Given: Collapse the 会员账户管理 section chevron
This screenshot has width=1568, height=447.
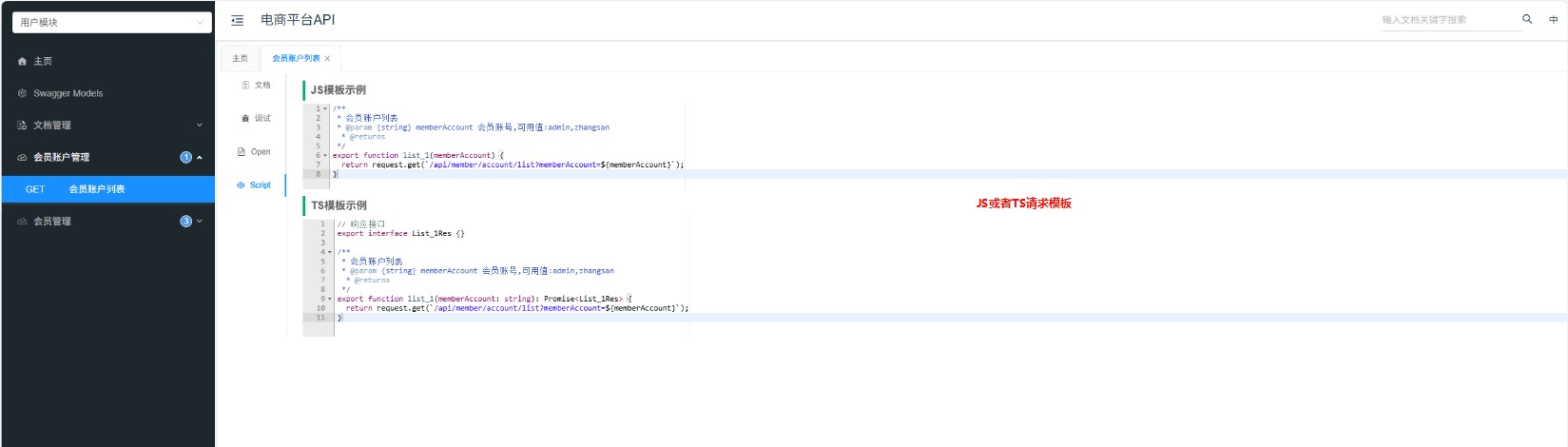Looking at the screenshot, I should [x=200, y=158].
